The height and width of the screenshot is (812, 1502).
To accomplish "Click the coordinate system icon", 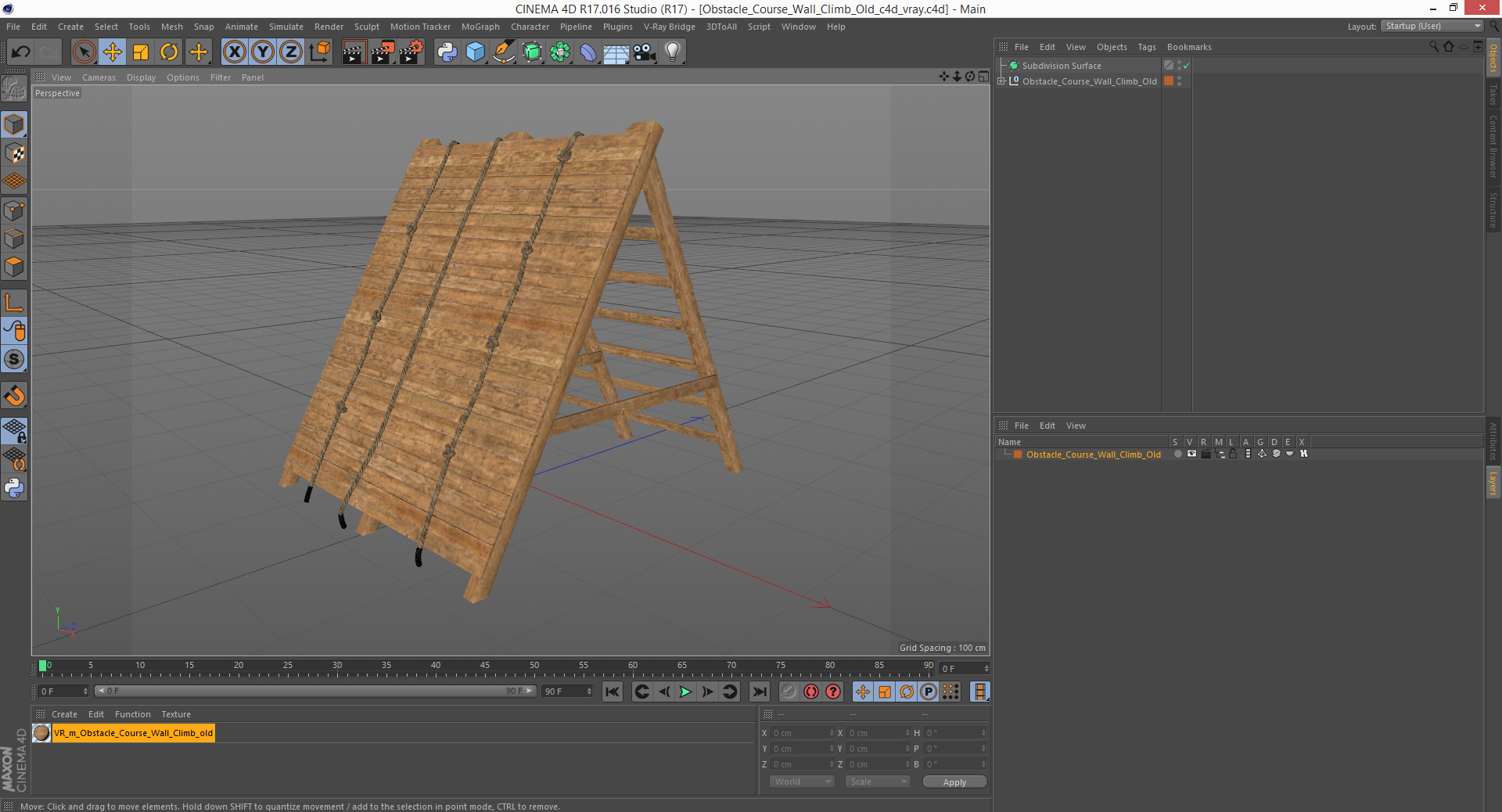I will click(319, 52).
